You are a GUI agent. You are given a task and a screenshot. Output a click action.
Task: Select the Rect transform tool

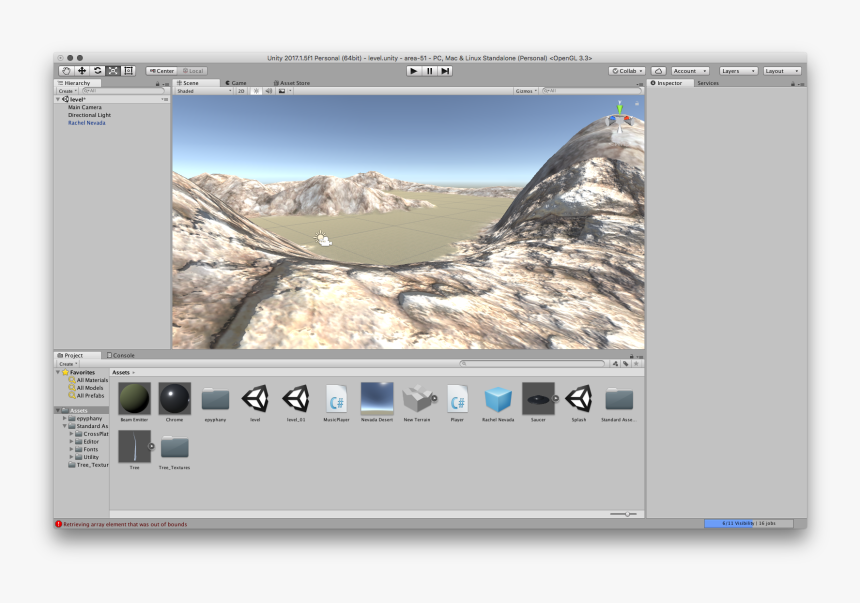pyautogui.click(x=127, y=70)
